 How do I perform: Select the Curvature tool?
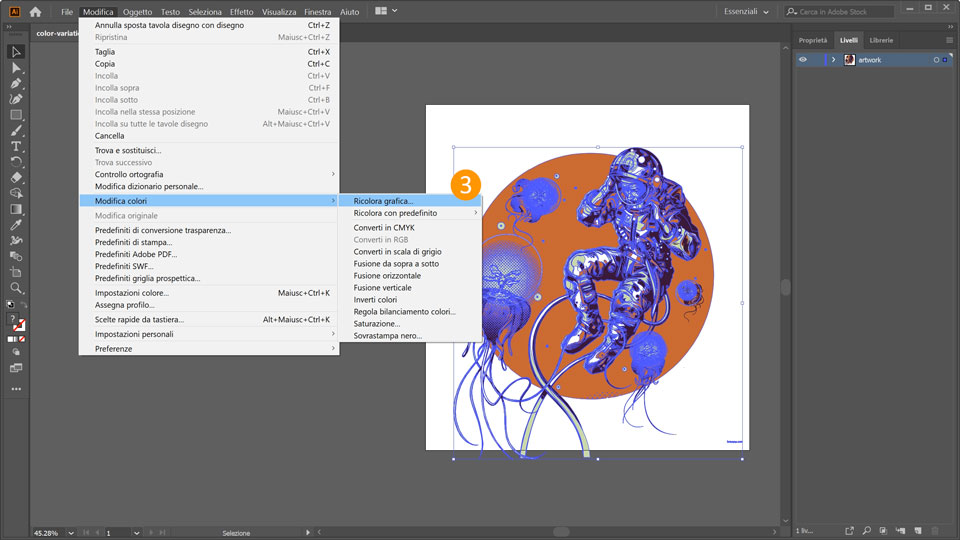16,99
